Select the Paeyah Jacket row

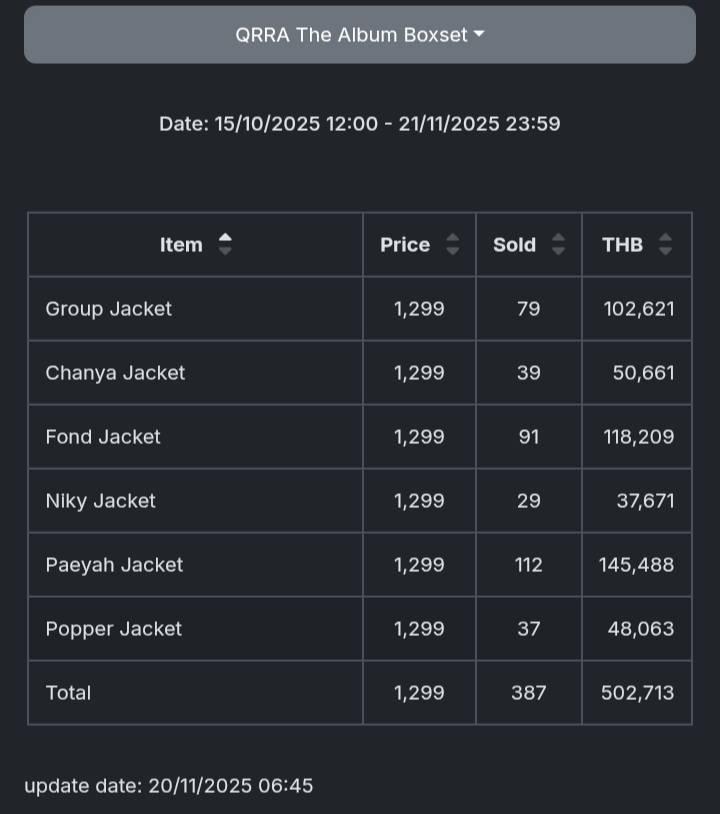point(114,565)
